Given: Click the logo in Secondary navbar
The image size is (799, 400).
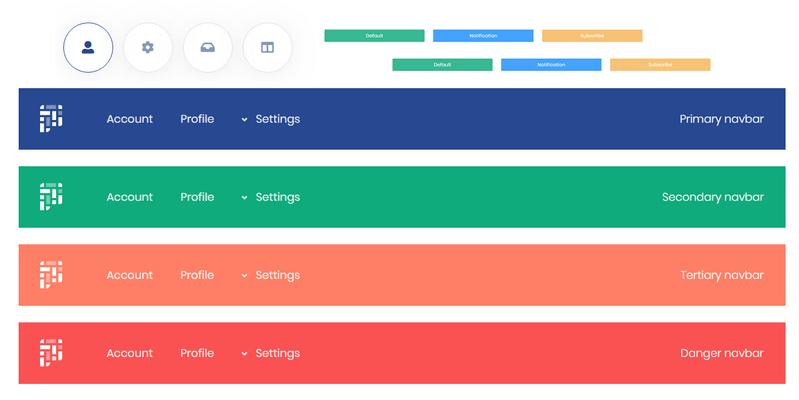Looking at the screenshot, I should [x=51, y=196].
